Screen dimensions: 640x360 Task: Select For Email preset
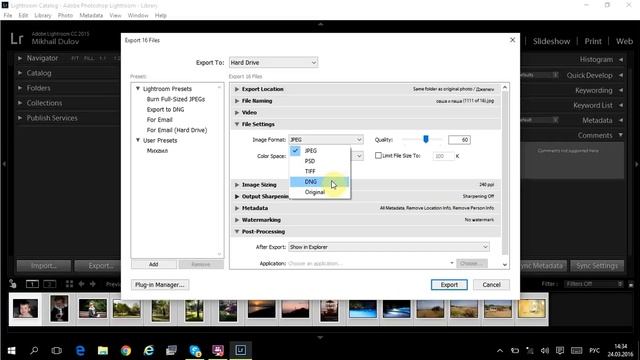coord(160,120)
